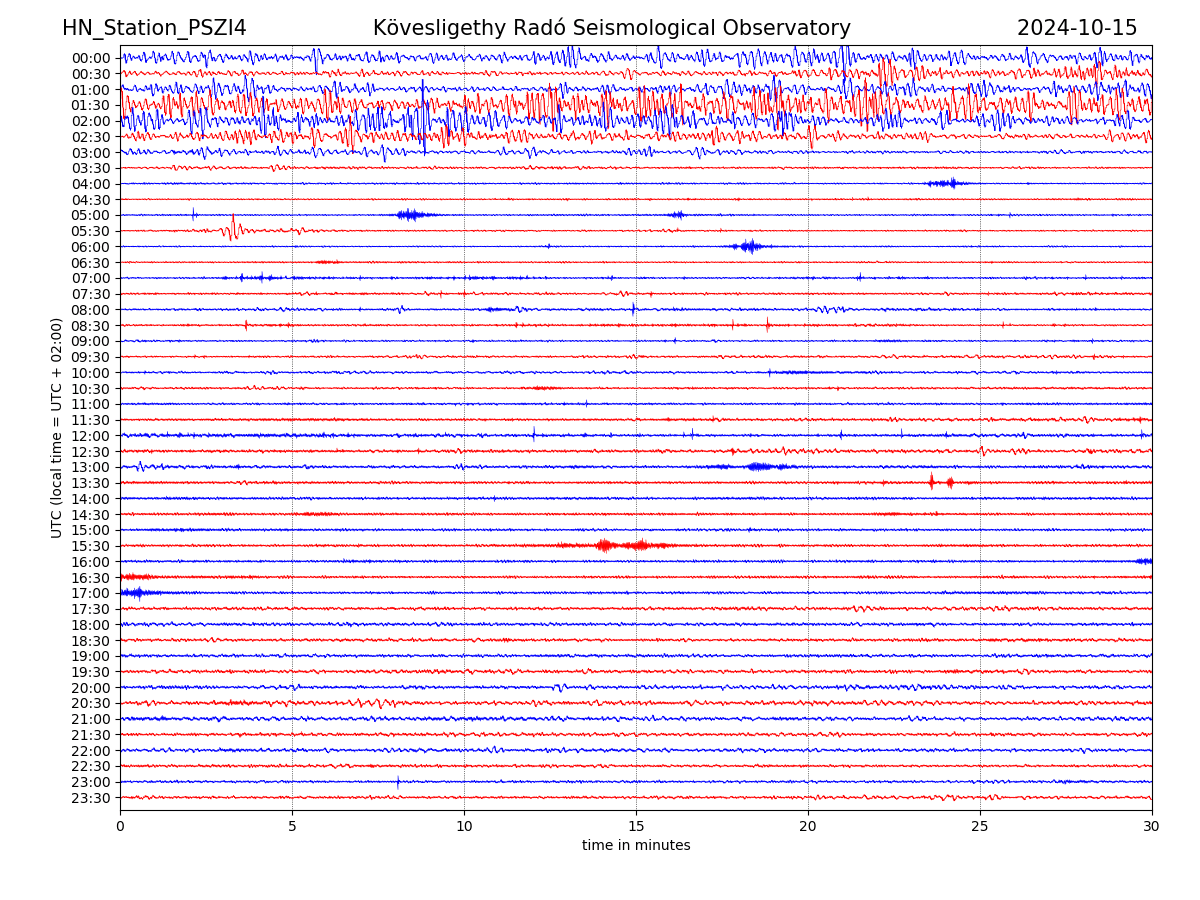Click the vertical UTC local time axis label
This screenshot has height=900, width=1200.
click(57, 428)
